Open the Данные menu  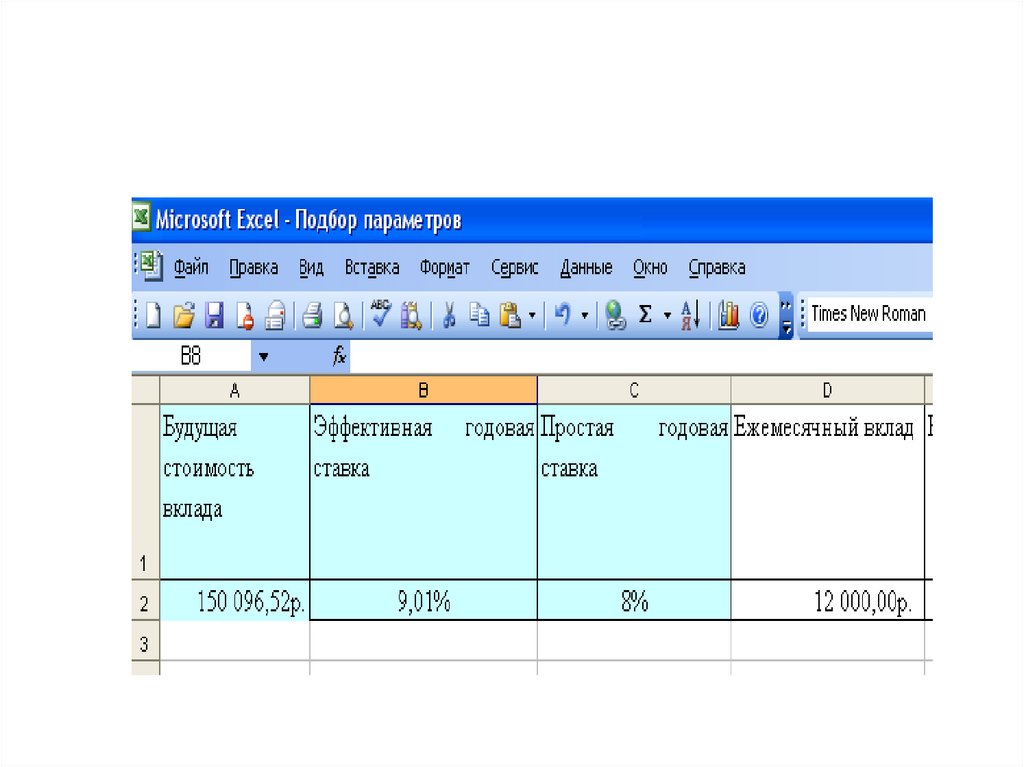pos(586,268)
